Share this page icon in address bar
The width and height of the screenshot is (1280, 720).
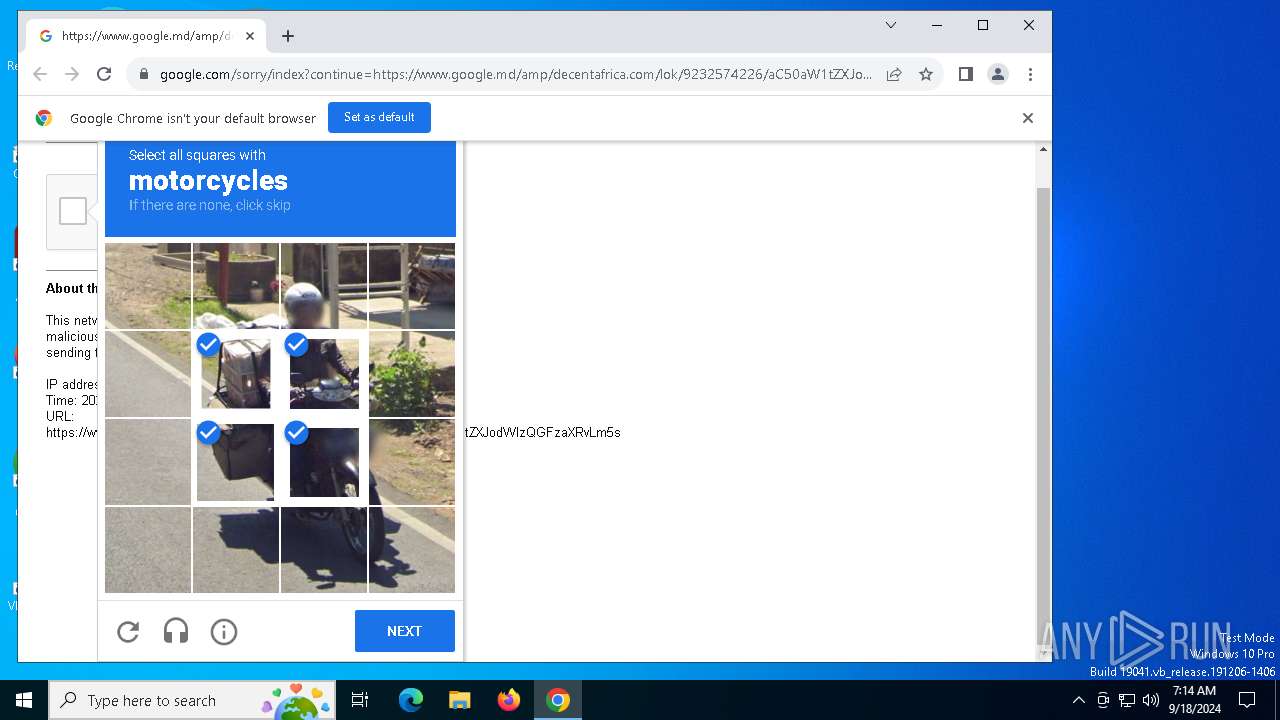(x=894, y=74)
